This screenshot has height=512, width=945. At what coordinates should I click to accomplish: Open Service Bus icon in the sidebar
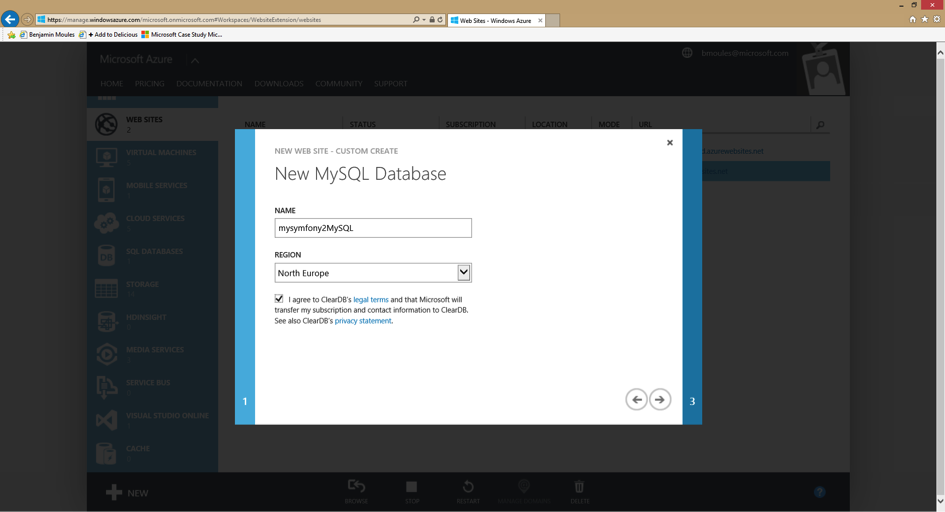pos(107,387)
